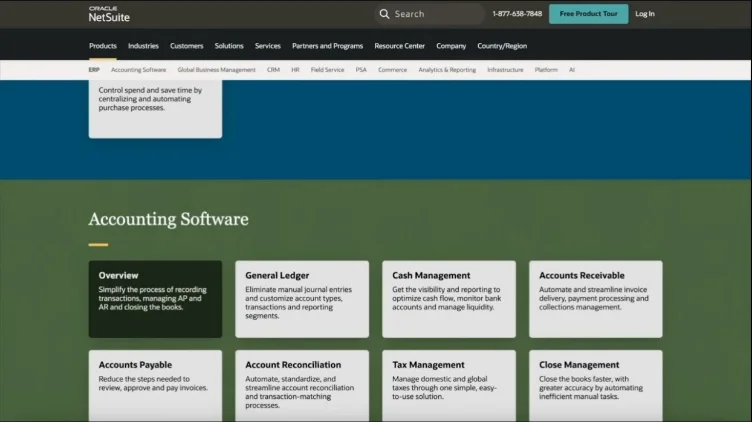Click the Log In link
Image resolution: width=752 pixels, height=422 pixels.
tap(645, 14)
